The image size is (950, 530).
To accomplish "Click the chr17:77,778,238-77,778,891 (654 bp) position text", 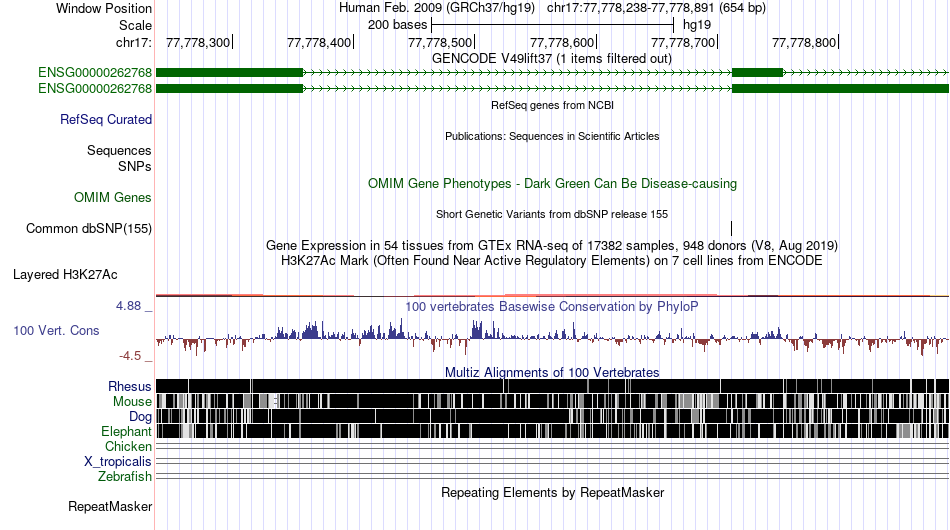I will 656,8.
